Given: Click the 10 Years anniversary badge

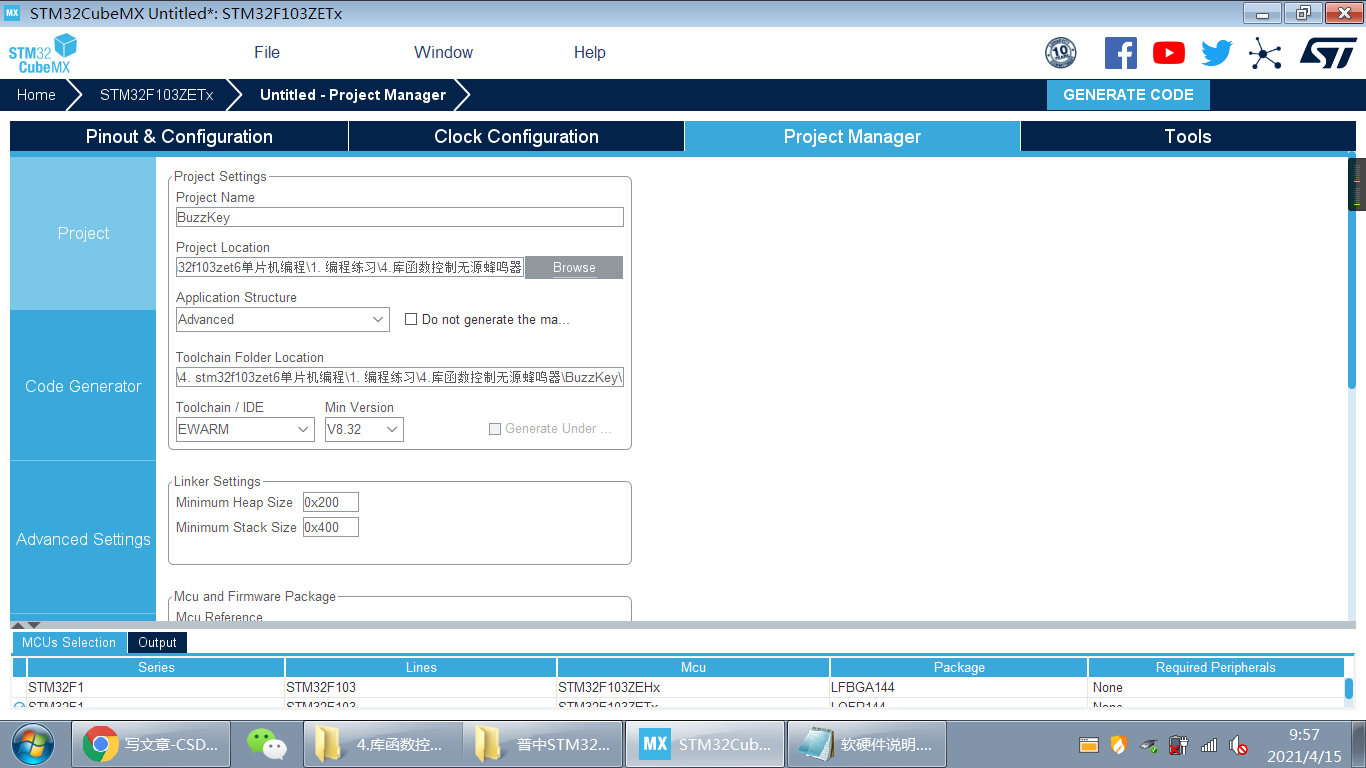Looking at the screenshot, I should tap(1060, 53).
